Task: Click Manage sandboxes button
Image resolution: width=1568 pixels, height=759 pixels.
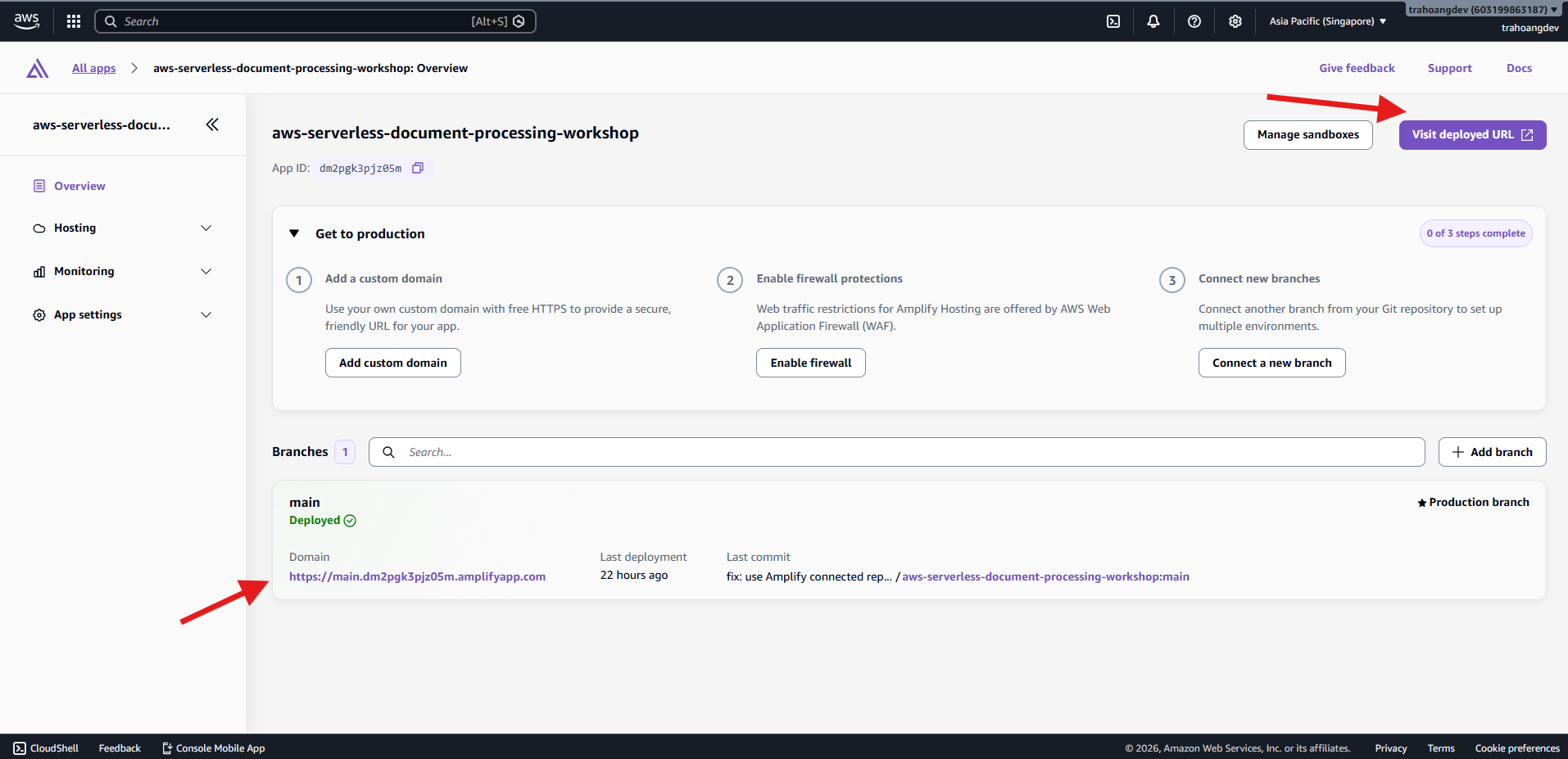Action: coord(1307,135)
